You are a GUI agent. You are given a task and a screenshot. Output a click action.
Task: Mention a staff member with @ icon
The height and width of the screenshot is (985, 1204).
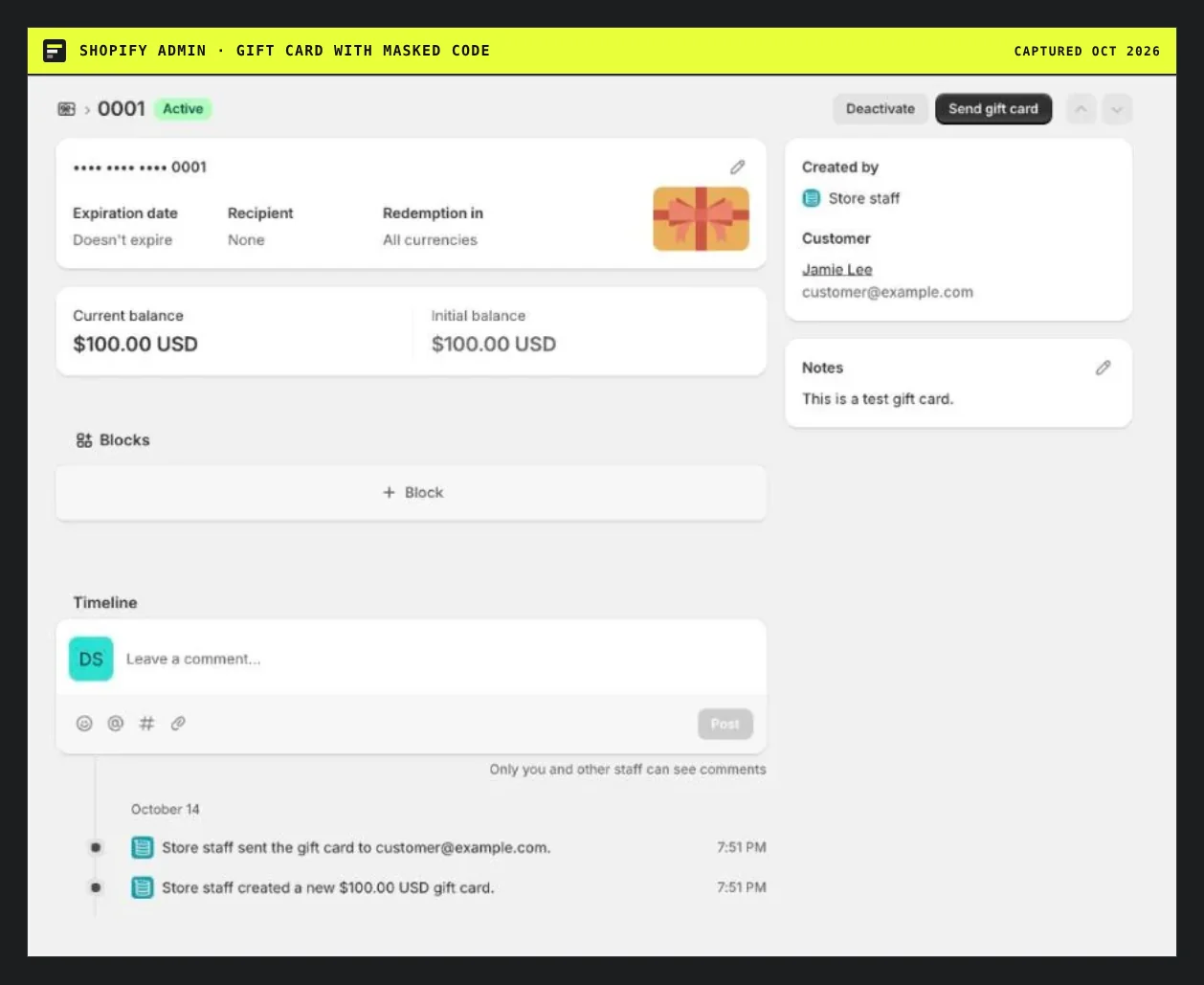tap(116, 724)
